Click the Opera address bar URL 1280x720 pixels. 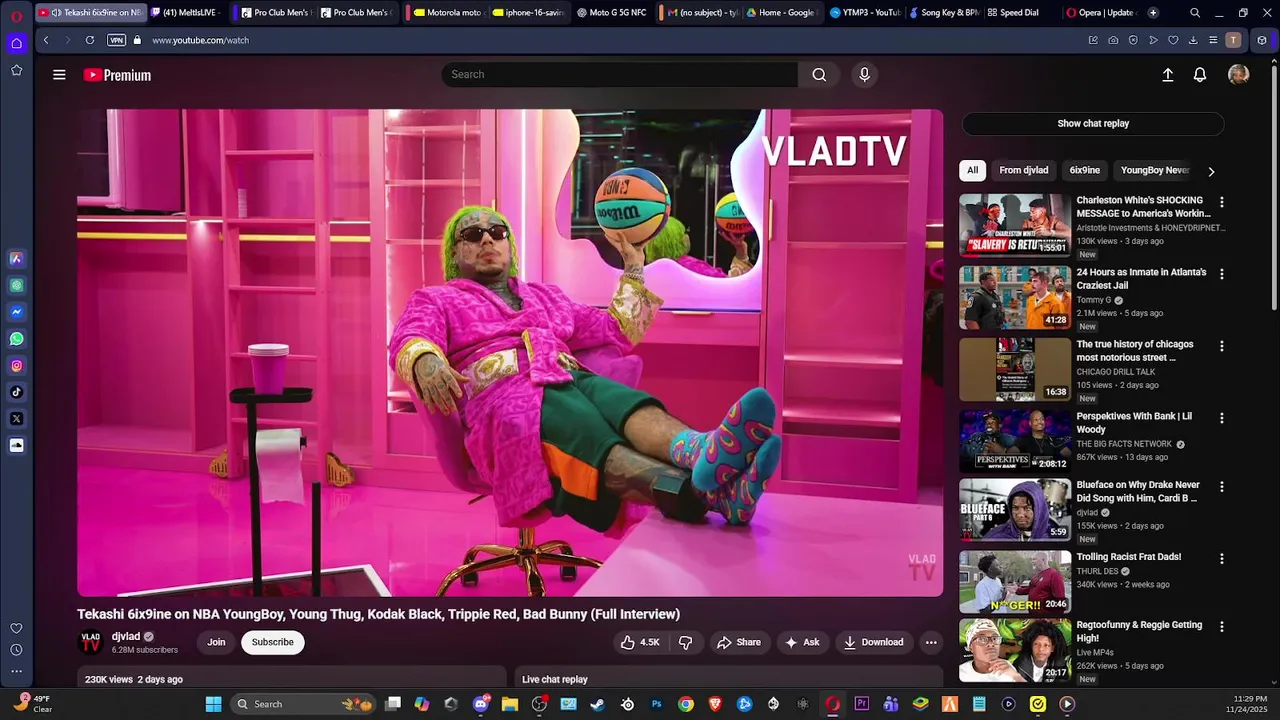(x=200, y=40)
